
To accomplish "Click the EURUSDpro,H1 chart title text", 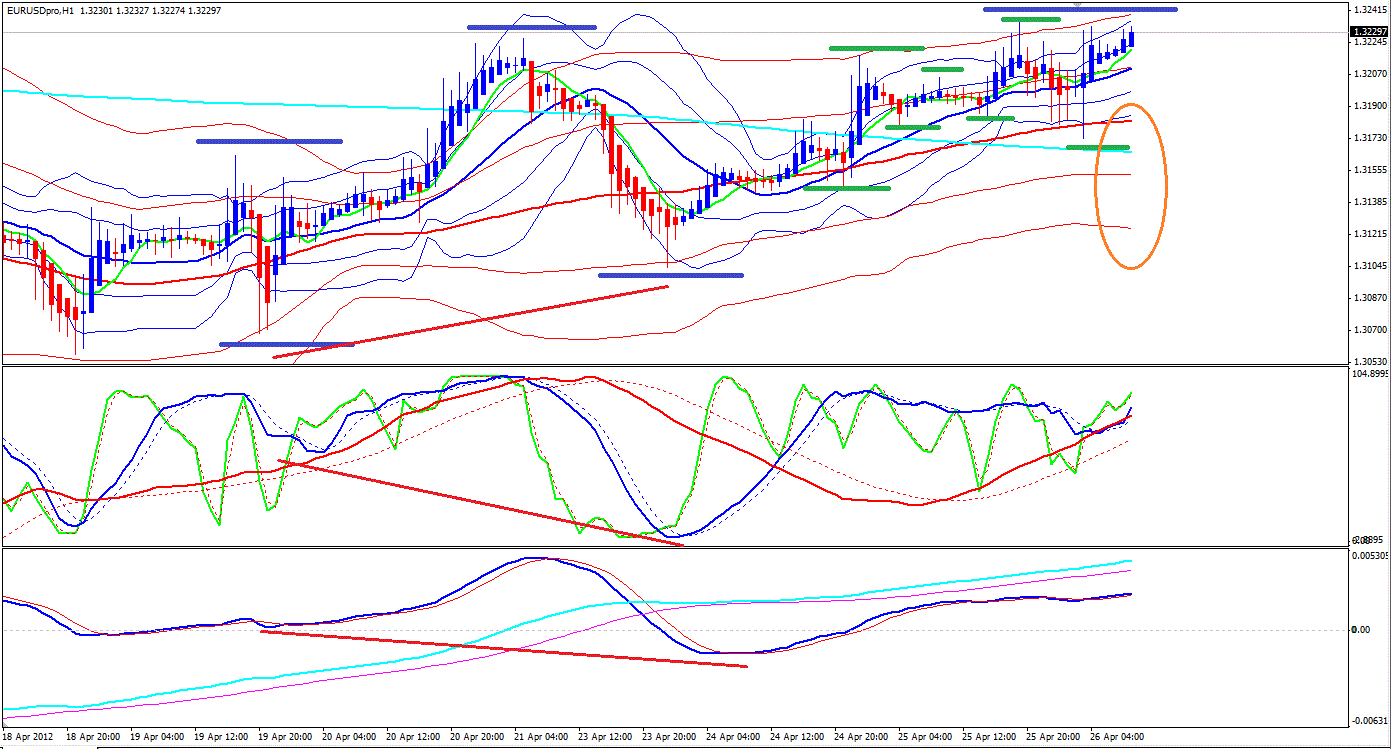I will pos(39,10).
